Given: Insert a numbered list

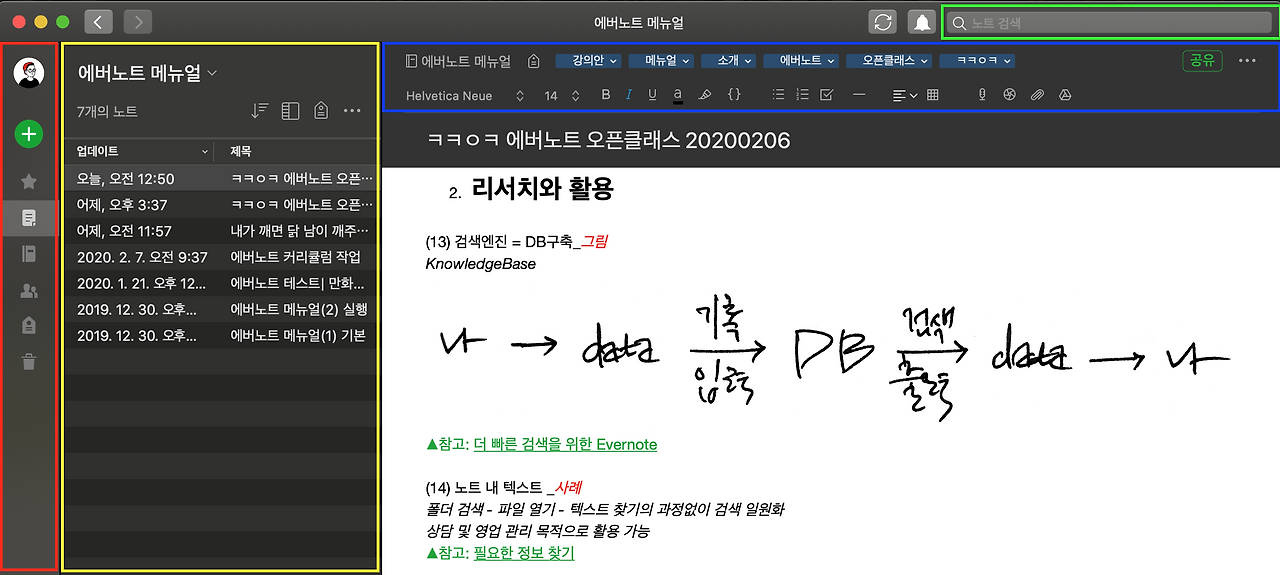Looking at the screenshot, I should coord(802,95).
